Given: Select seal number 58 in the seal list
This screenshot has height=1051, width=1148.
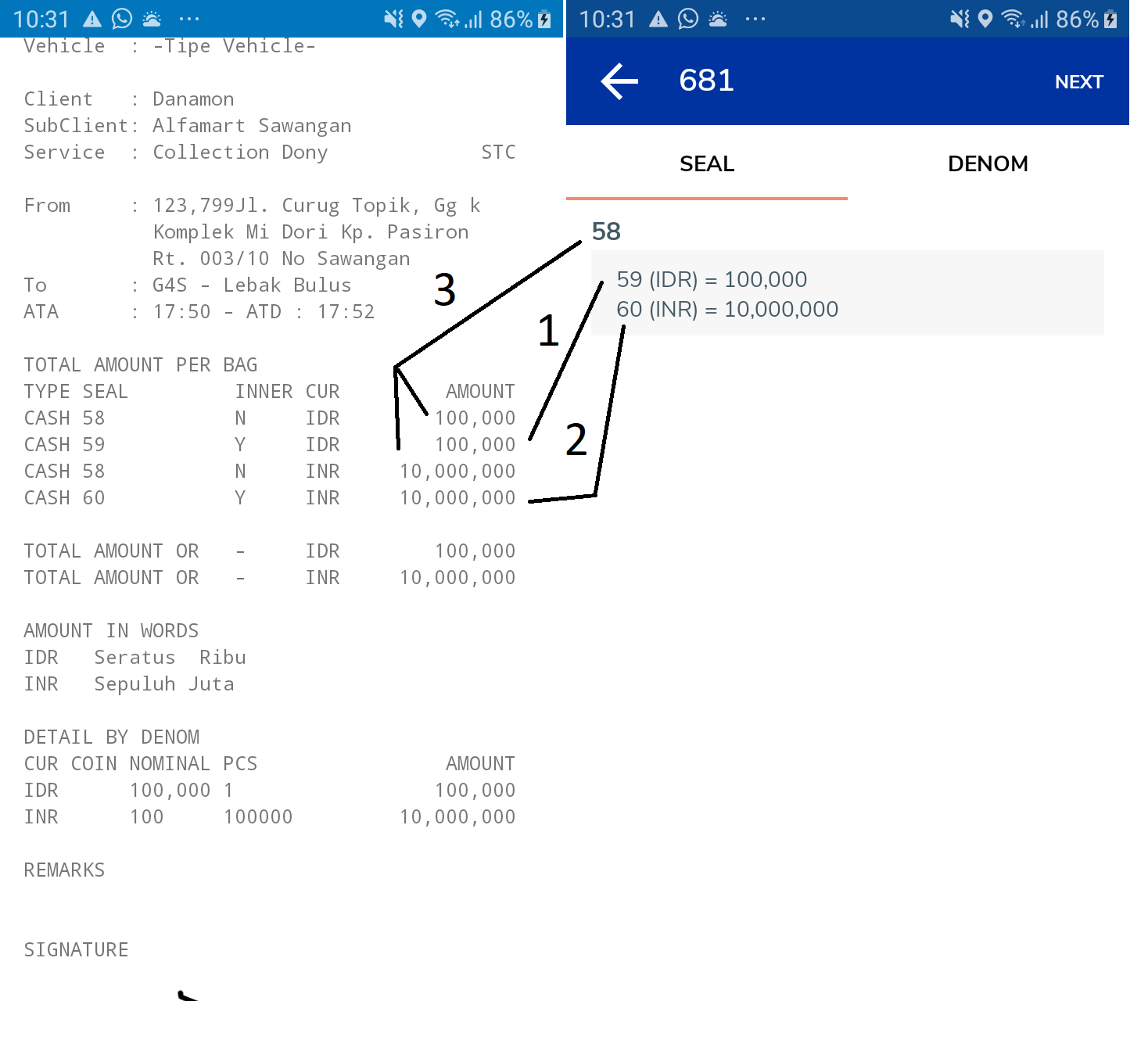Looking at the screenshot, I should click(606, 231).
